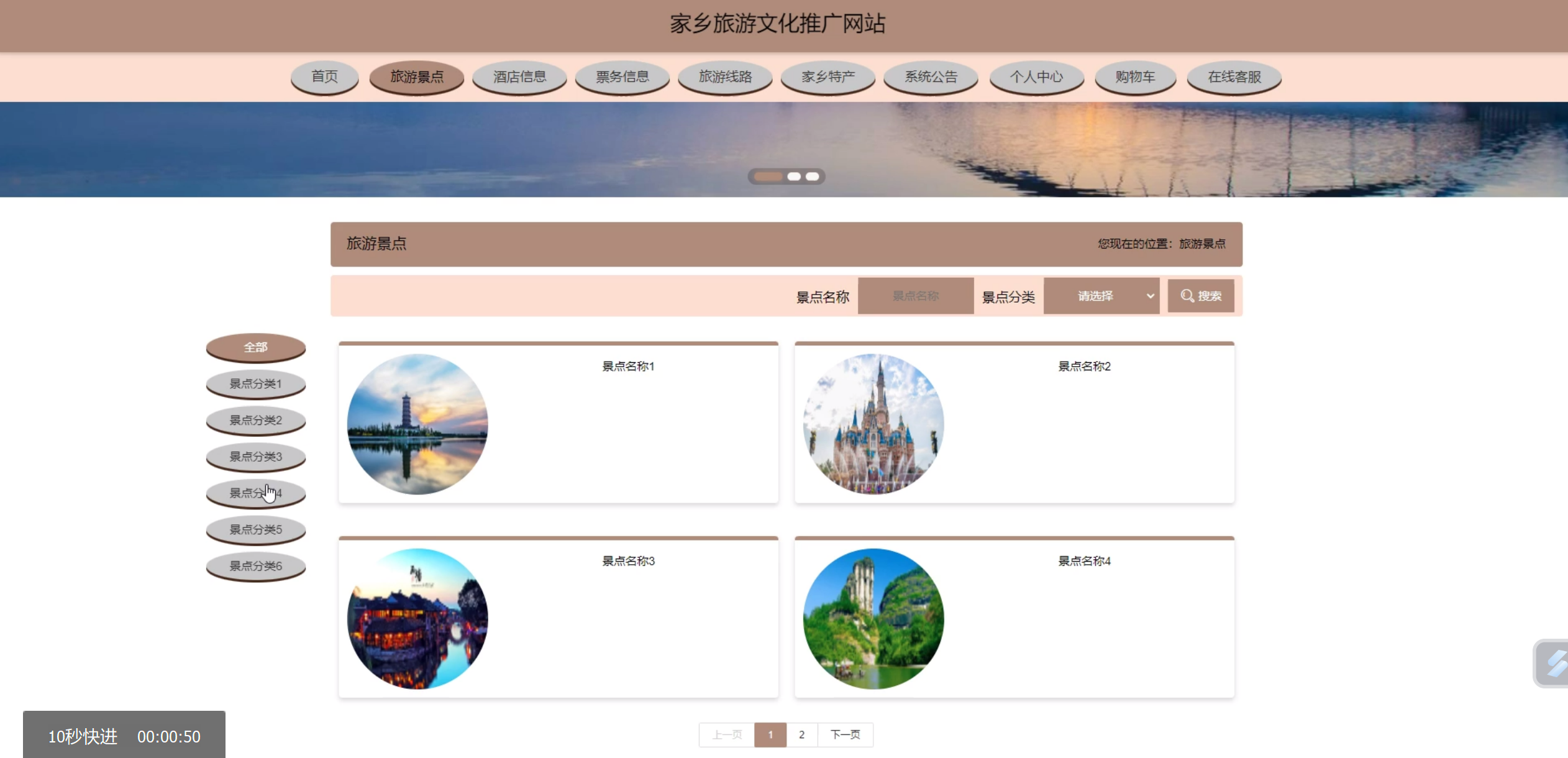
Task: Open the castle thumbnail of 景点名称2
Action: pos(873,424)
